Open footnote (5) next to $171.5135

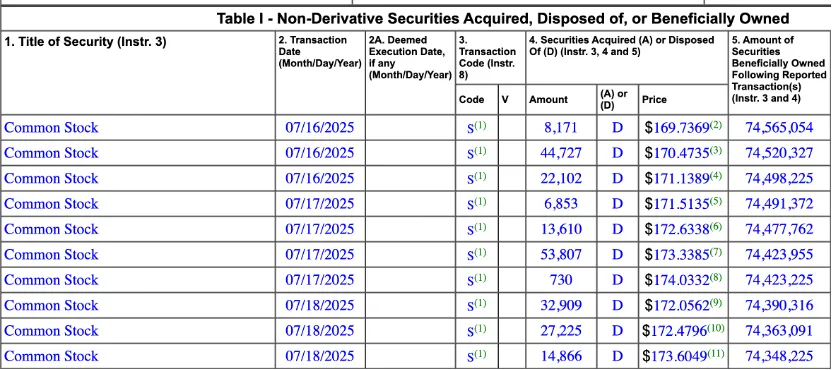(x=716, y=201)
